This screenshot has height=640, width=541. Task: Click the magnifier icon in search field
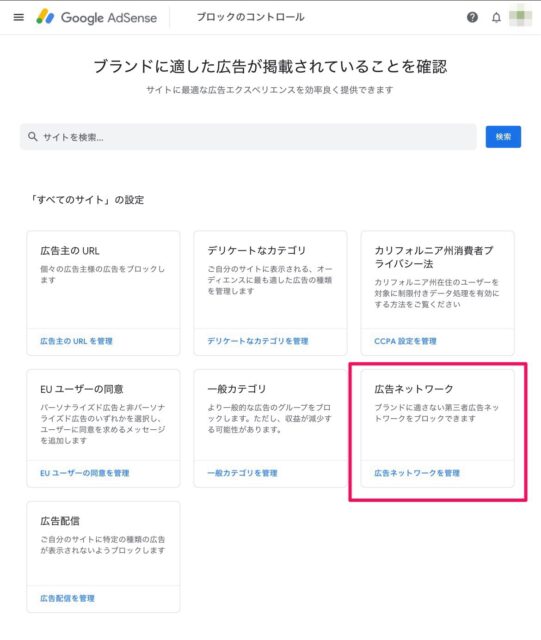(33, 137)
